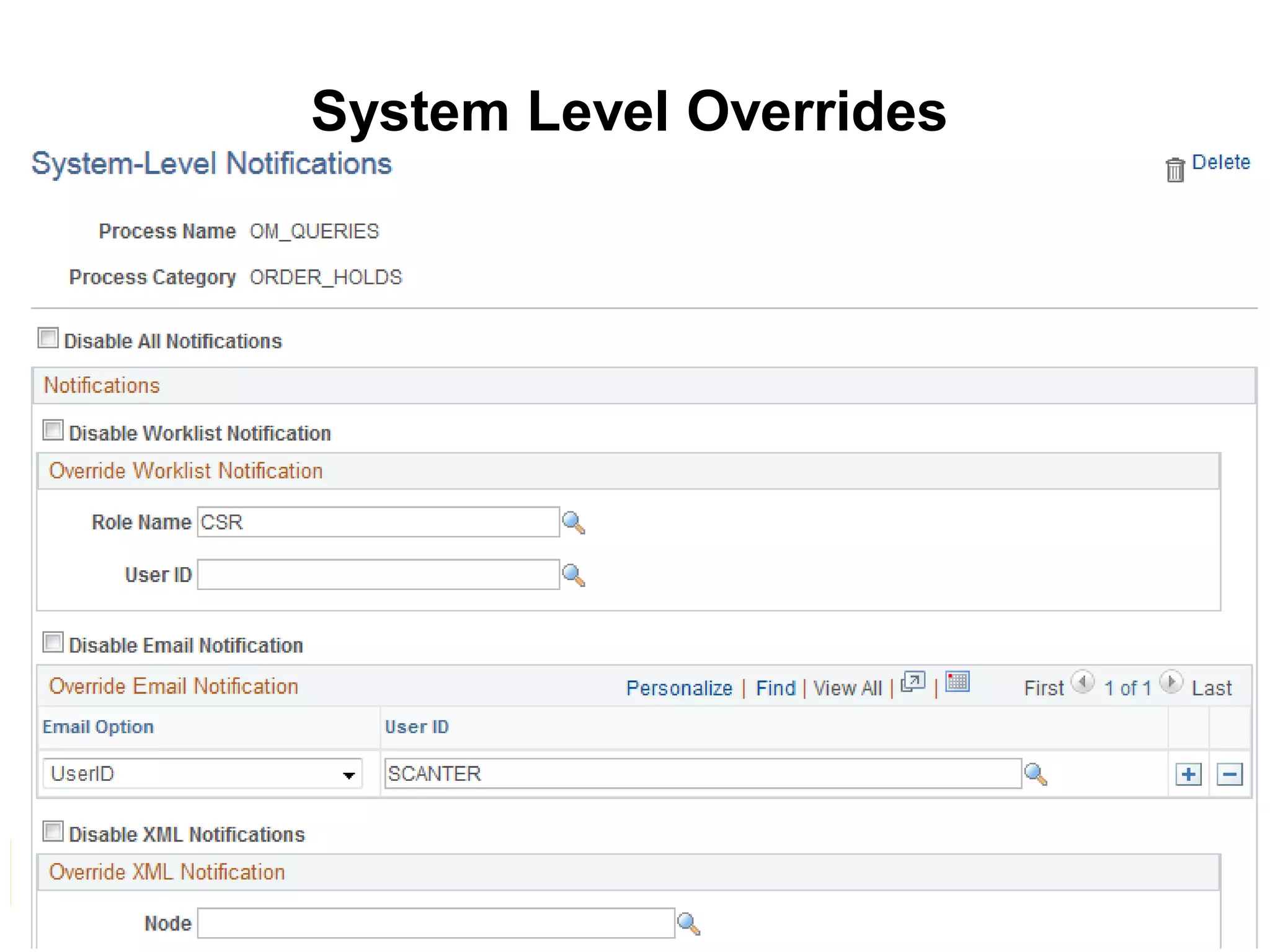1270x952 pixels.
Task: Sort by Email Option column header
Action: click(98, 726)
